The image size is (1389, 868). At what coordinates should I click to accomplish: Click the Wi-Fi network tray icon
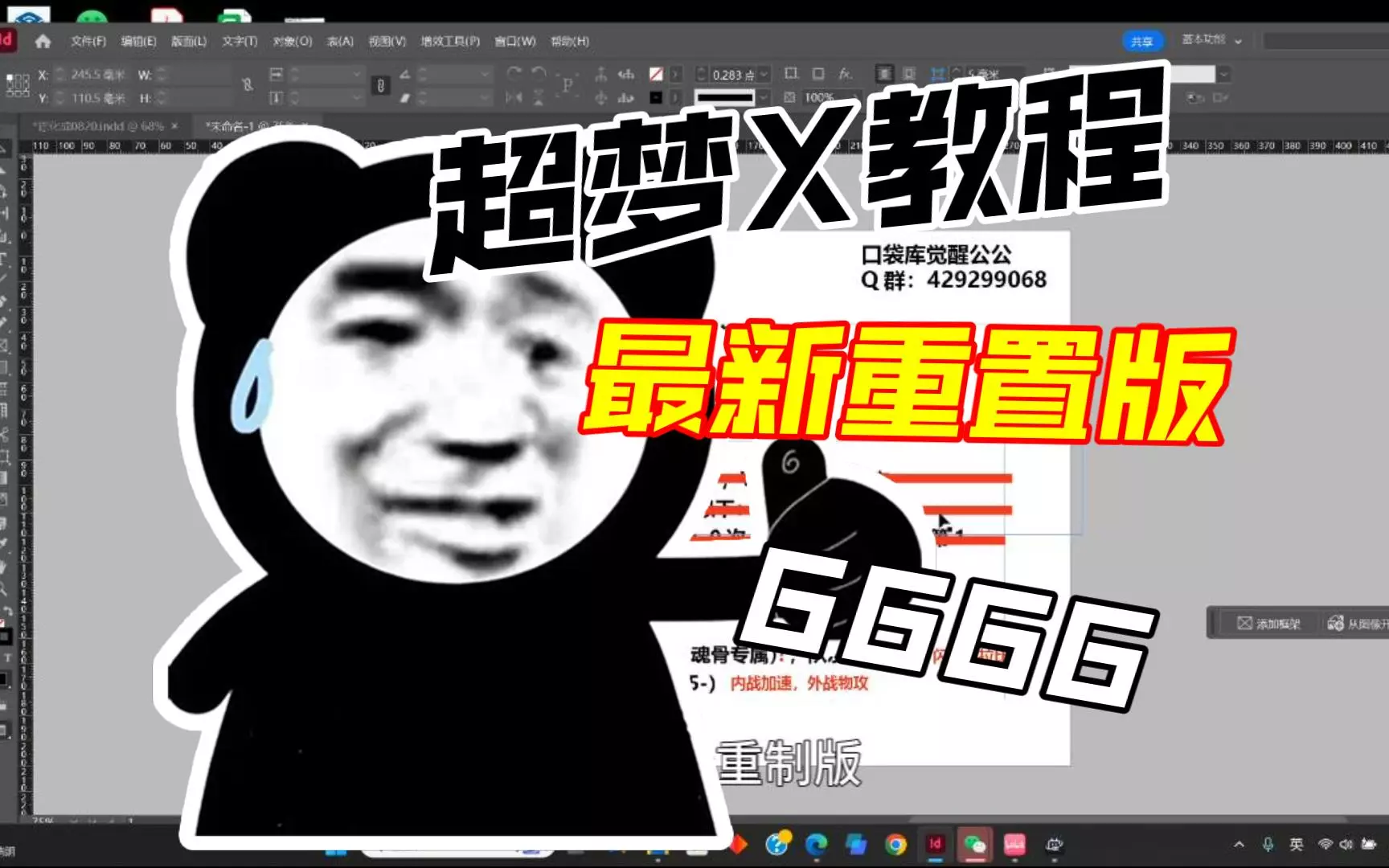point(1325,844)
